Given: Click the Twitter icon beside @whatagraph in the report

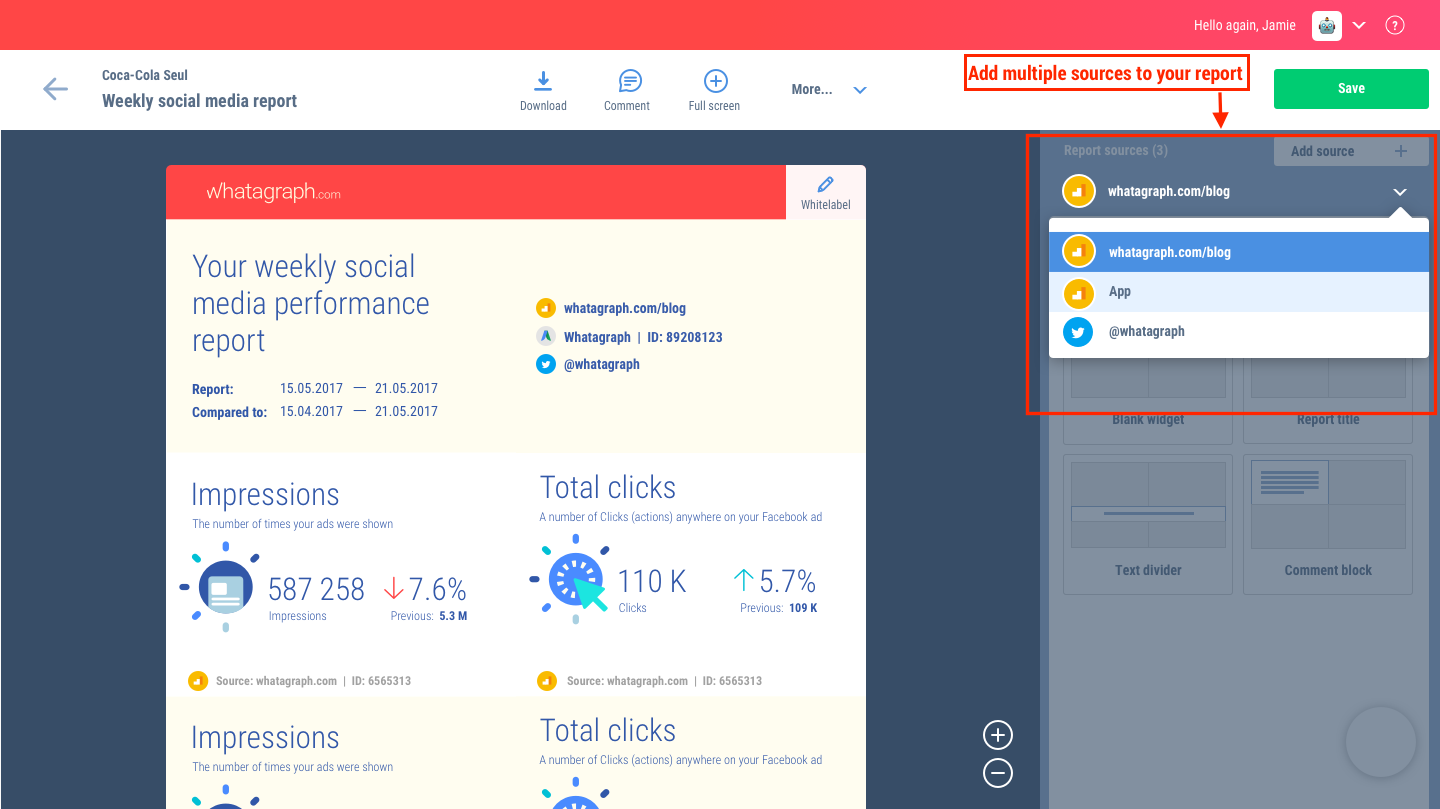Looking at the screenshot, I should coord(545,364).
